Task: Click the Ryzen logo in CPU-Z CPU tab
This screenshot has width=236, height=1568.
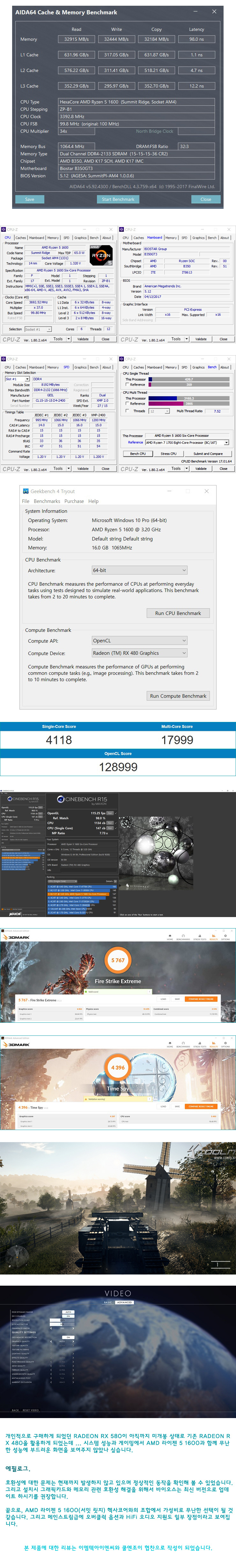Action: tap(101, 255)
